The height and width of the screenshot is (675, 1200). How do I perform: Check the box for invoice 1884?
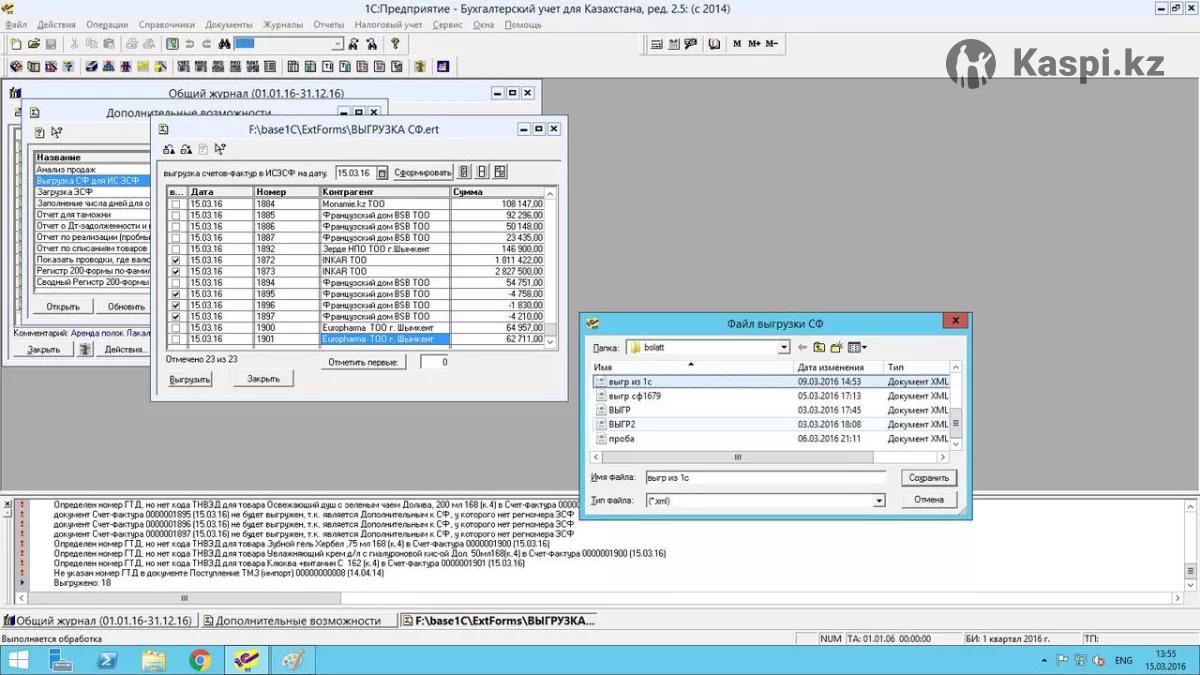pyautogui.click(x=176, y=204)
